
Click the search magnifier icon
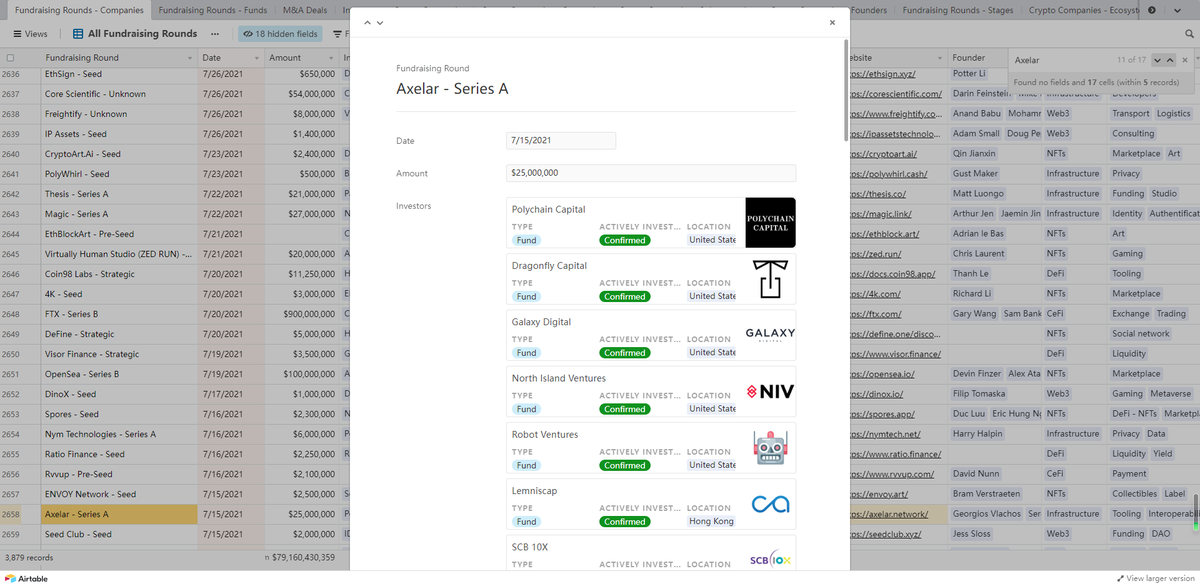click(x=1189, y=34)
